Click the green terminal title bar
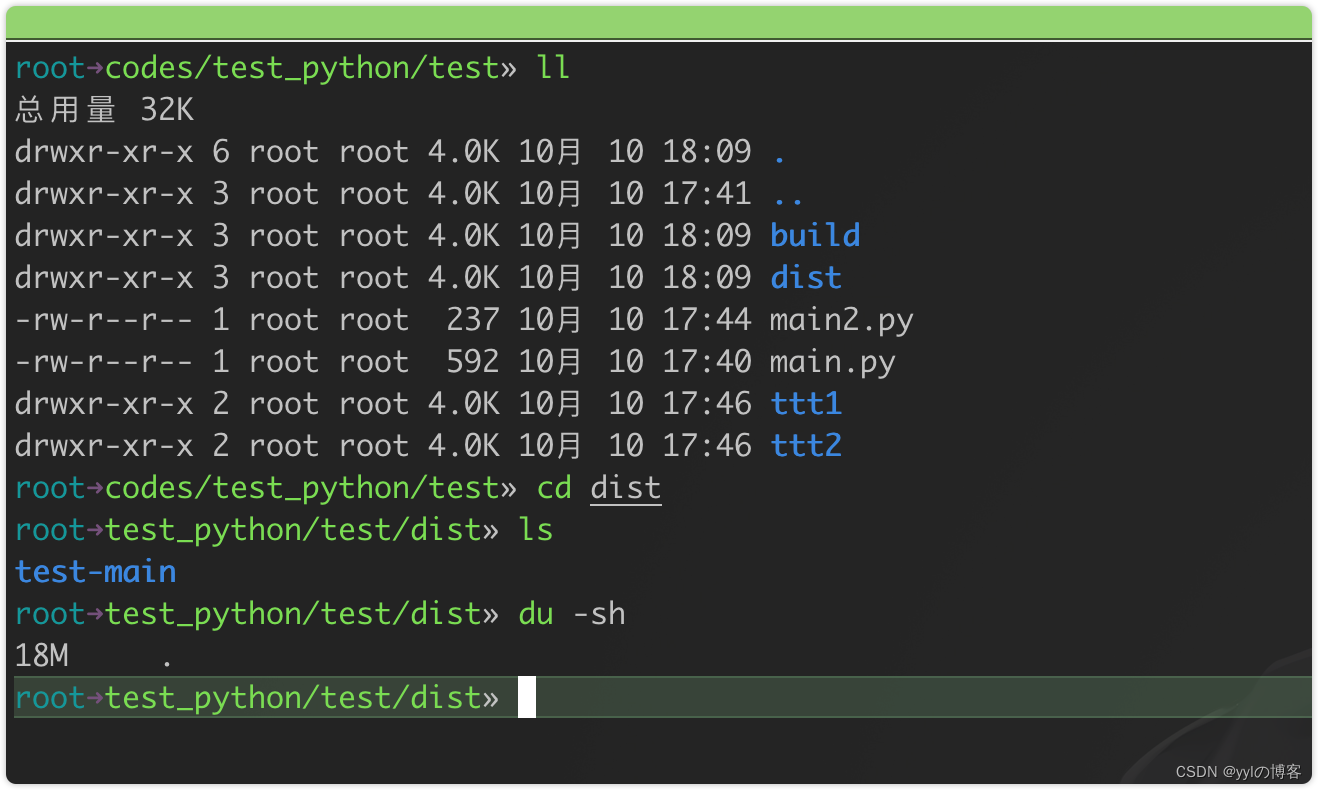The height and width of the screenshot is (790, 1318). (659, 18)
